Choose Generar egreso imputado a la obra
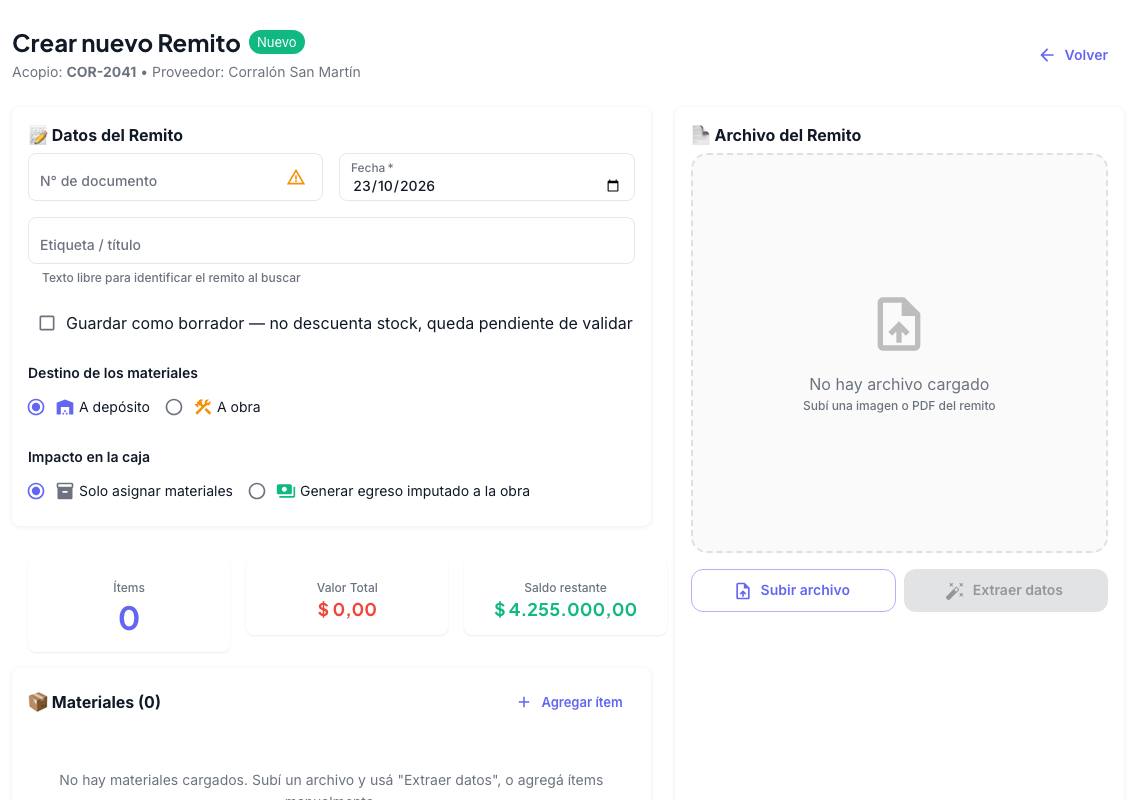This screenshot has width=1136, height=800. pyautogui.click(x=257, y=491)
